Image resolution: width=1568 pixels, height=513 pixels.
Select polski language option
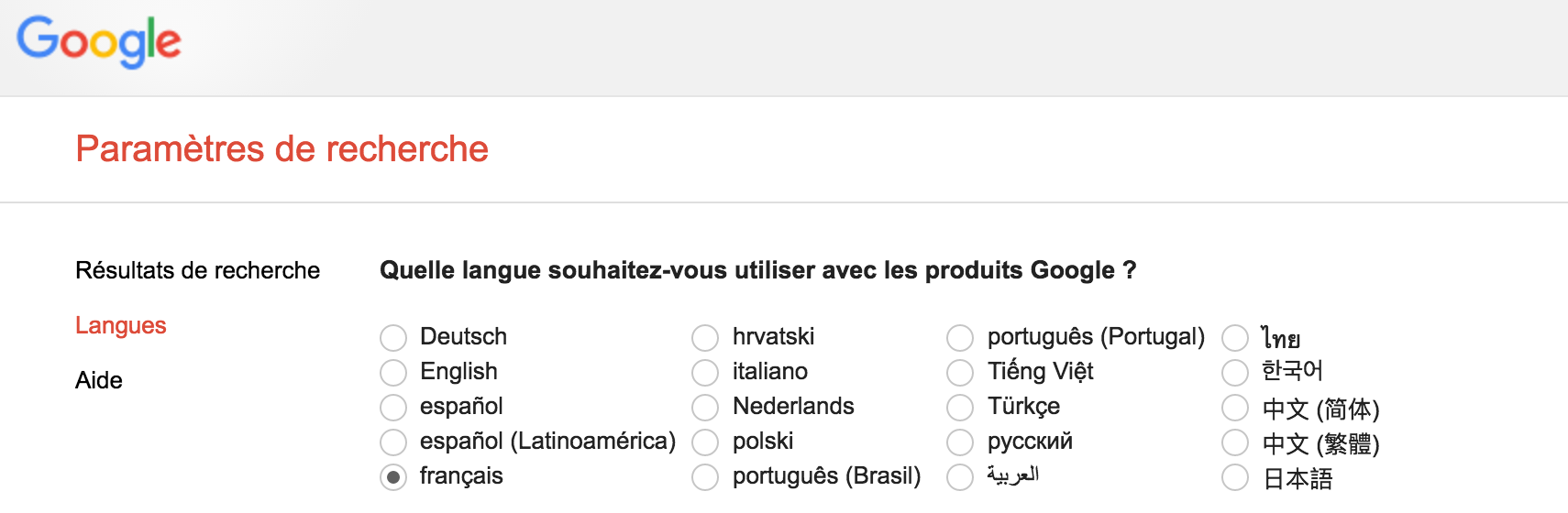coord(705,442)
